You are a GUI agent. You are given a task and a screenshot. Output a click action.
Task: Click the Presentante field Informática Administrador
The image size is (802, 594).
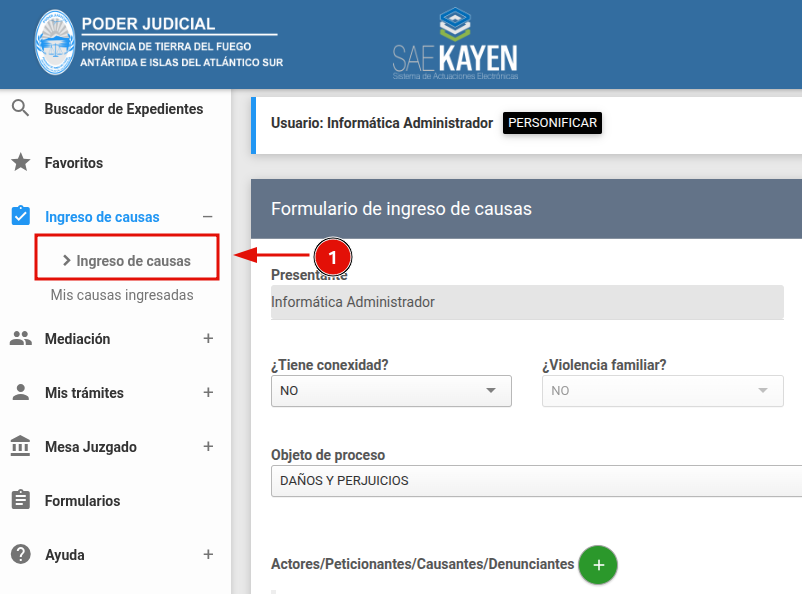tap(527, 302)
